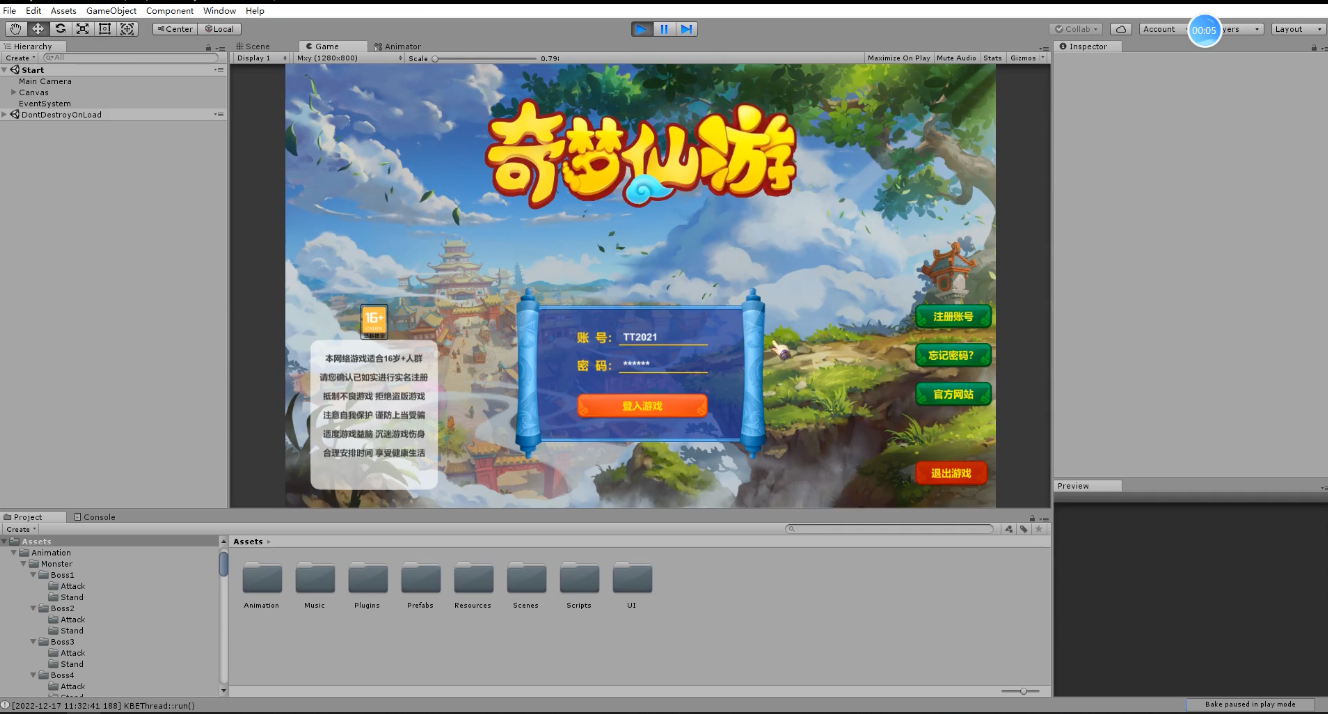Pause play mode with the pause button
The image size is (1328, 714).
coord(663,29)
